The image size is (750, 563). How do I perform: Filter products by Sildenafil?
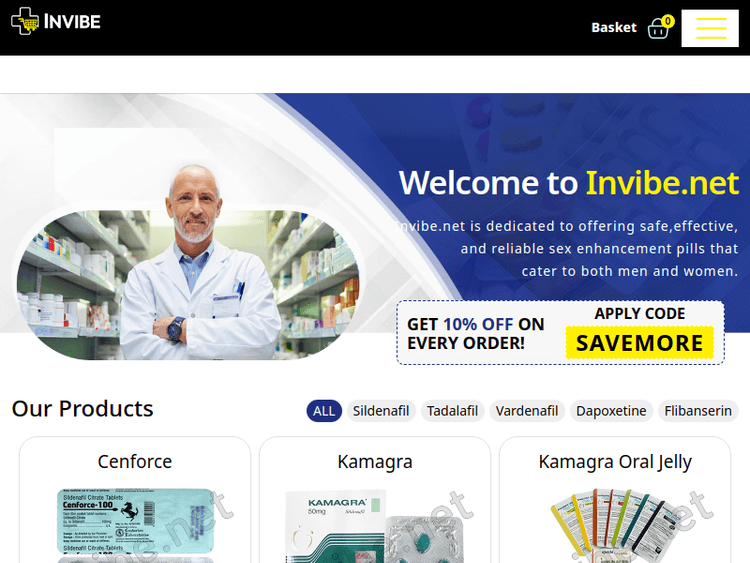381,411
